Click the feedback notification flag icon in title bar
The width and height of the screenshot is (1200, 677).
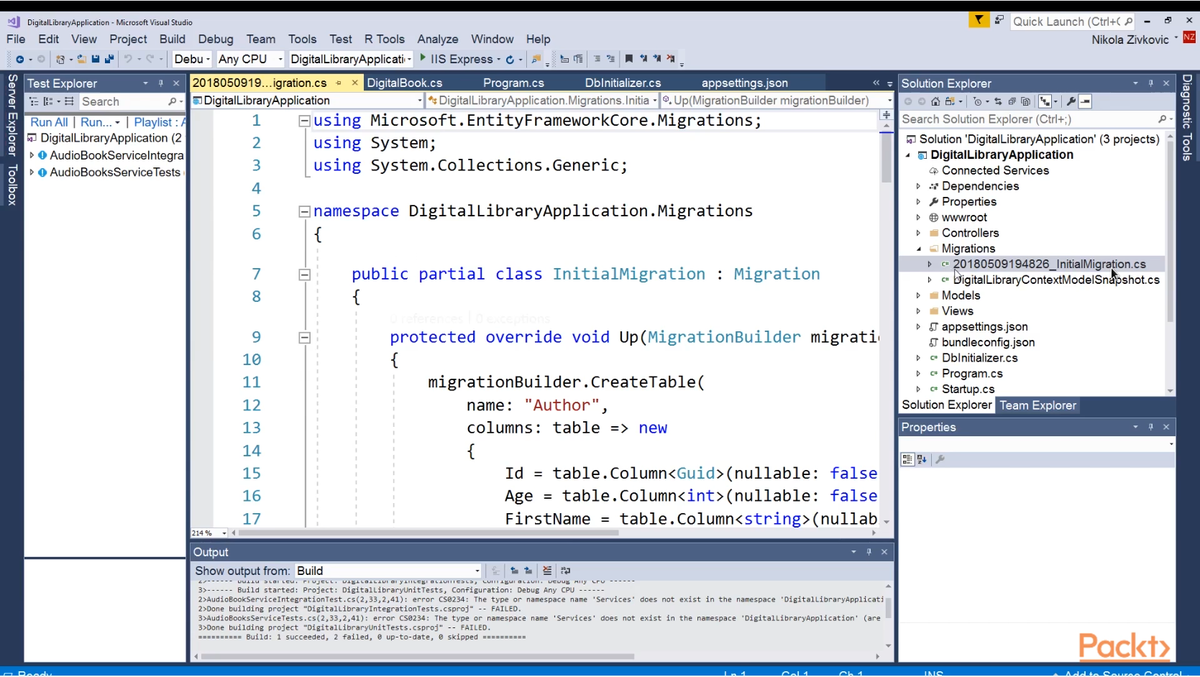point(979,20)
